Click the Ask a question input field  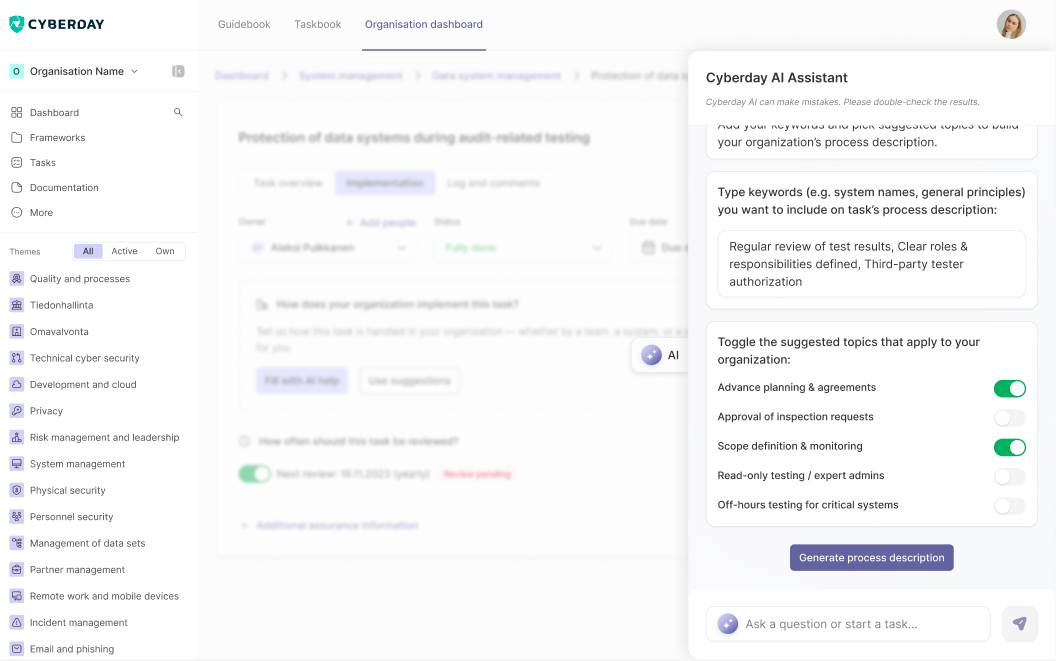tap(849, 624)
